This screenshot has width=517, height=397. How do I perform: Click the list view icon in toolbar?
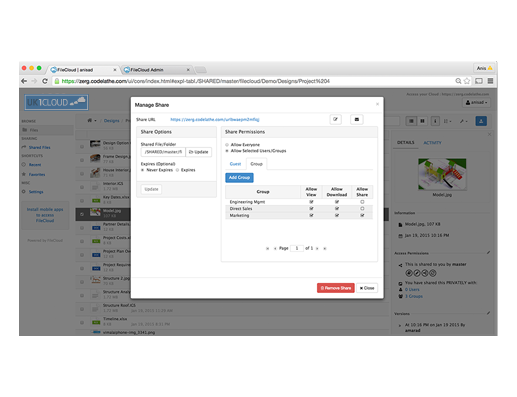click(411, 121)
